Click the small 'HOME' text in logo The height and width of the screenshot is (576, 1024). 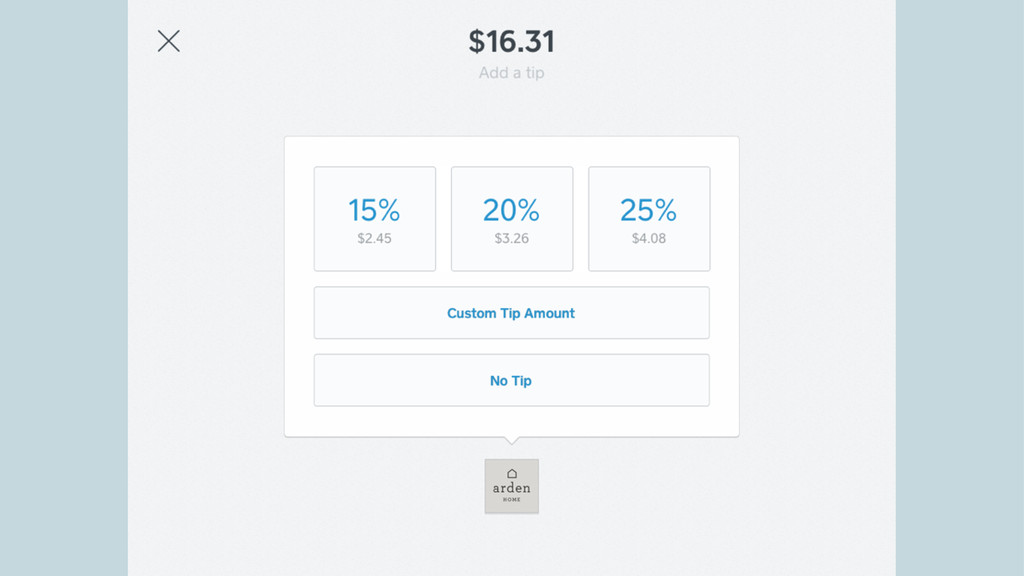pyautogui.click(x=512, y=500)
